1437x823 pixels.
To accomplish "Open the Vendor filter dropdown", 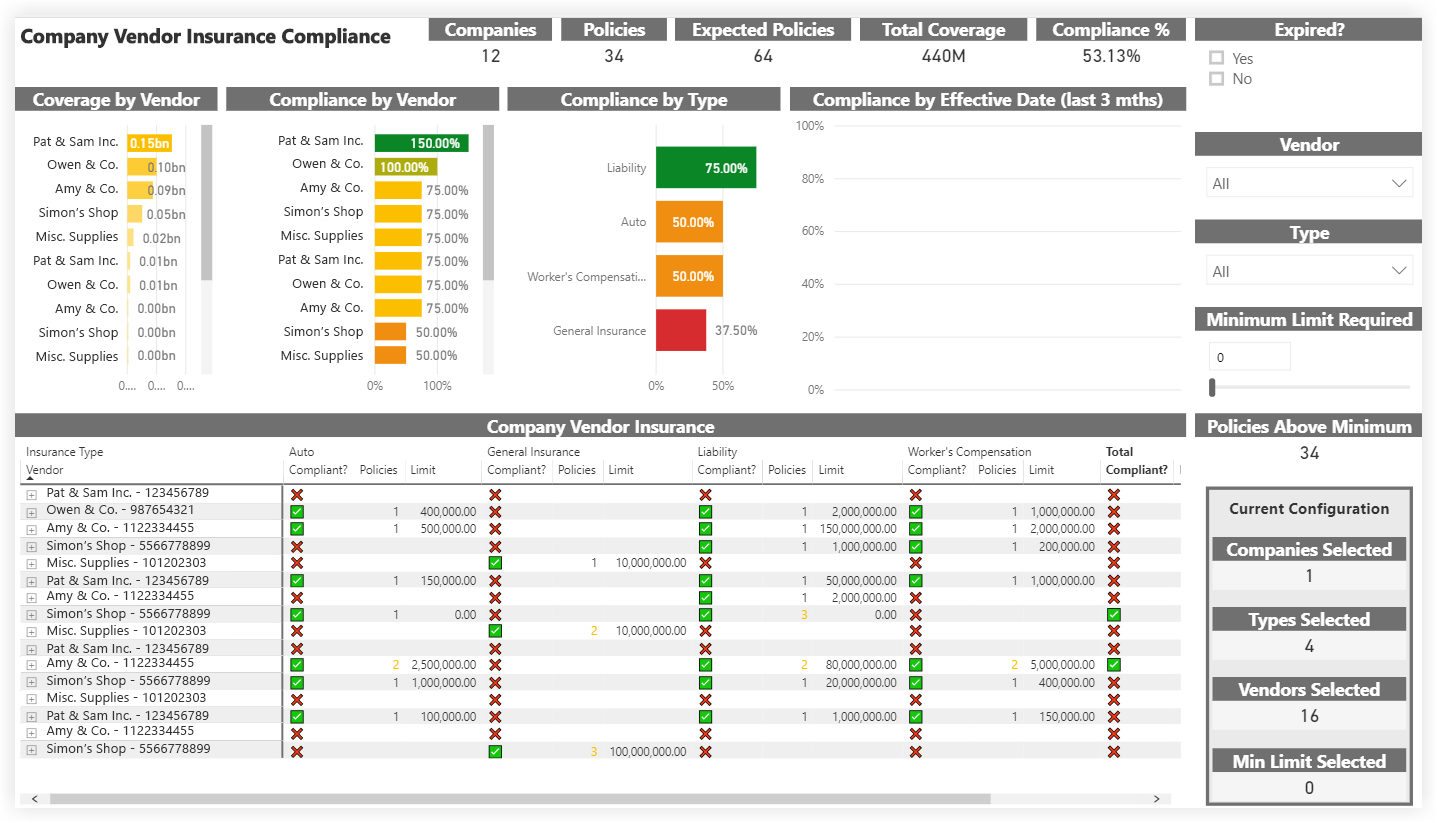I will click(1309, 183).
